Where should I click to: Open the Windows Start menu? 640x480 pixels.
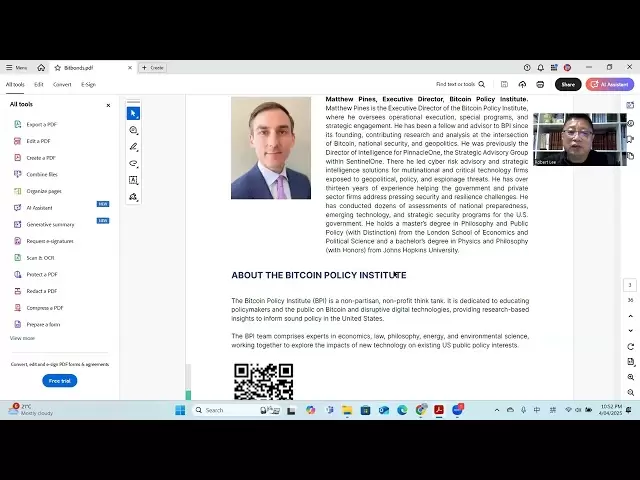[180, 410]
